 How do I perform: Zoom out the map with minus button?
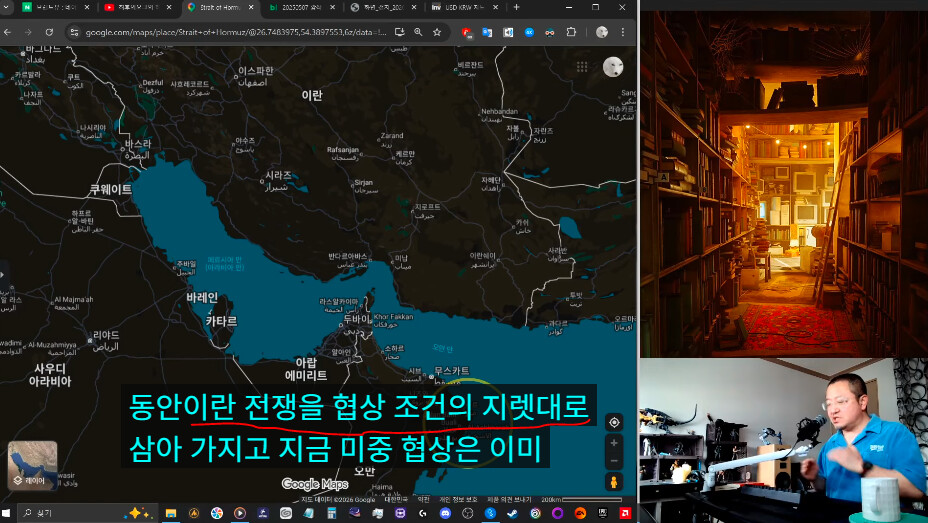pos(614,460)
